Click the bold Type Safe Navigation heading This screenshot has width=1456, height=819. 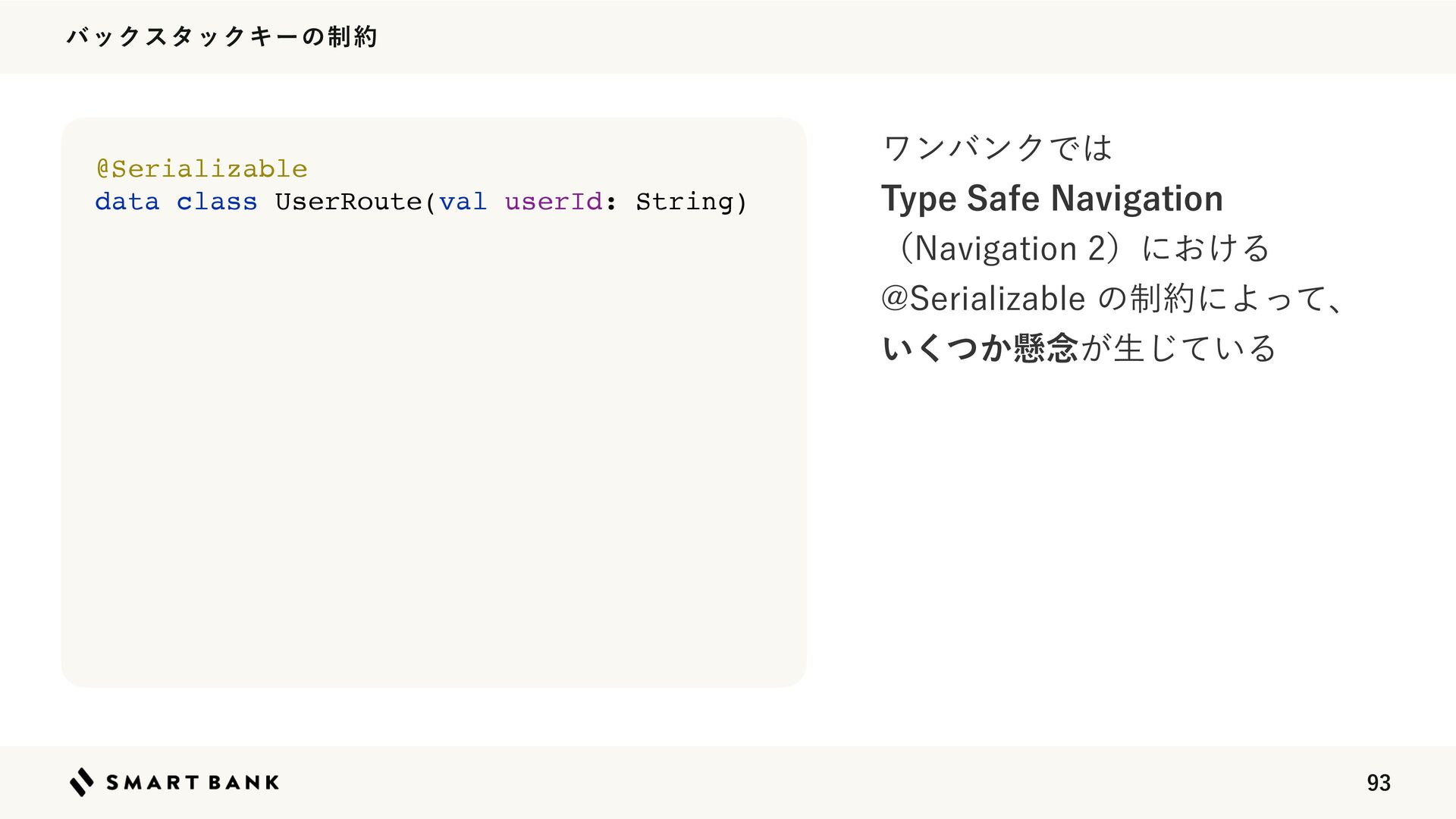tap(1052, 199)
